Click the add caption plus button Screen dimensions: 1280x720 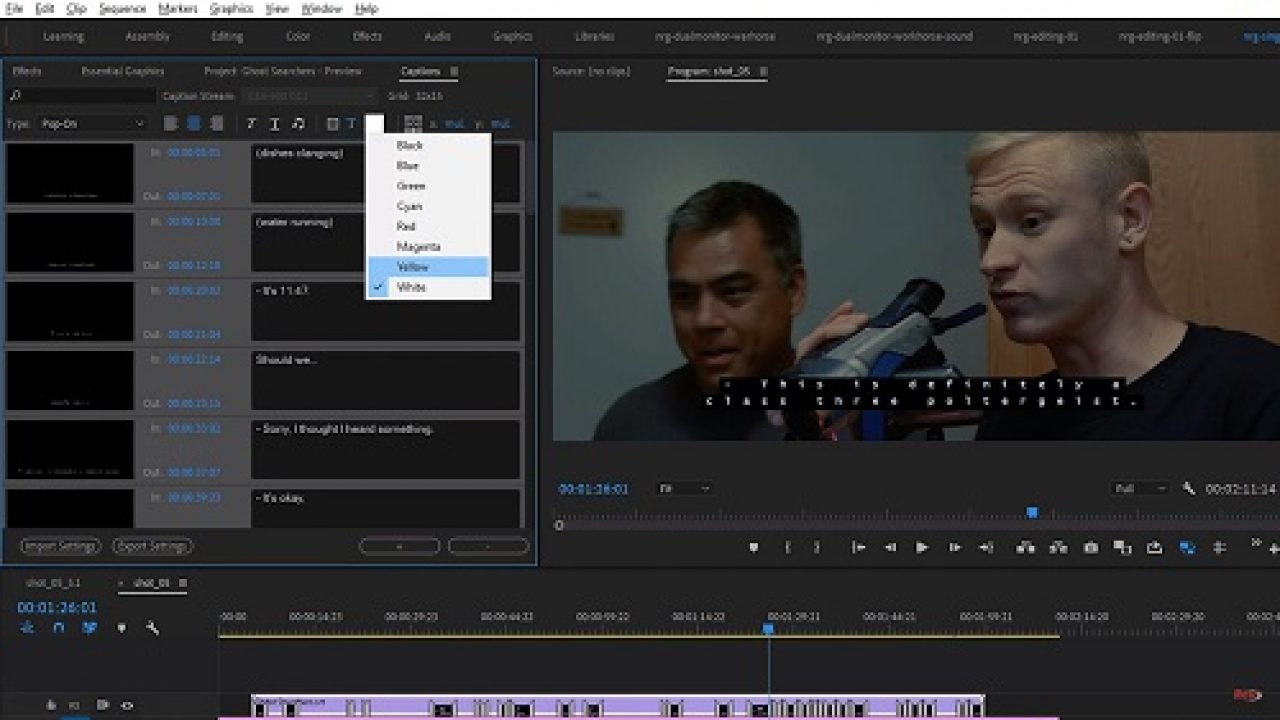pos(399,546)
